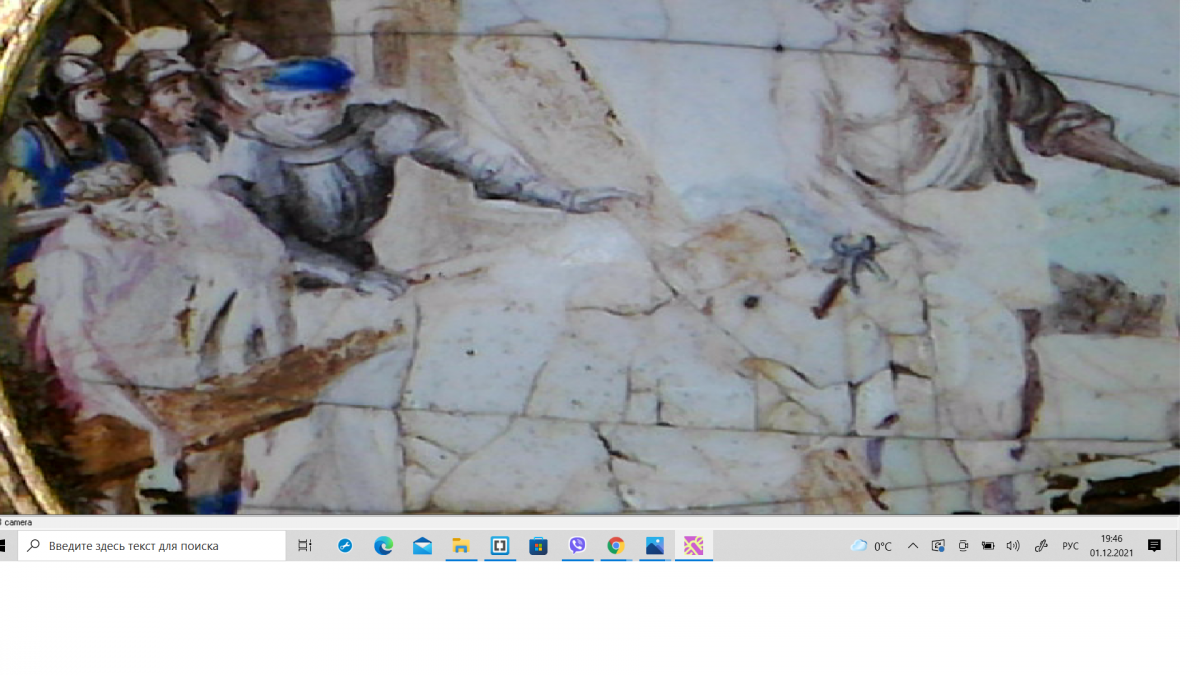Open File Explorer from the taskbar

461,546
